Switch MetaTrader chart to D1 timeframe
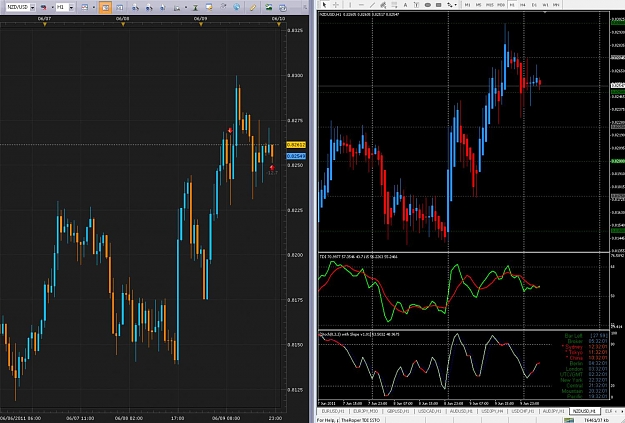The image size is (625, 423). pos(534,5)
